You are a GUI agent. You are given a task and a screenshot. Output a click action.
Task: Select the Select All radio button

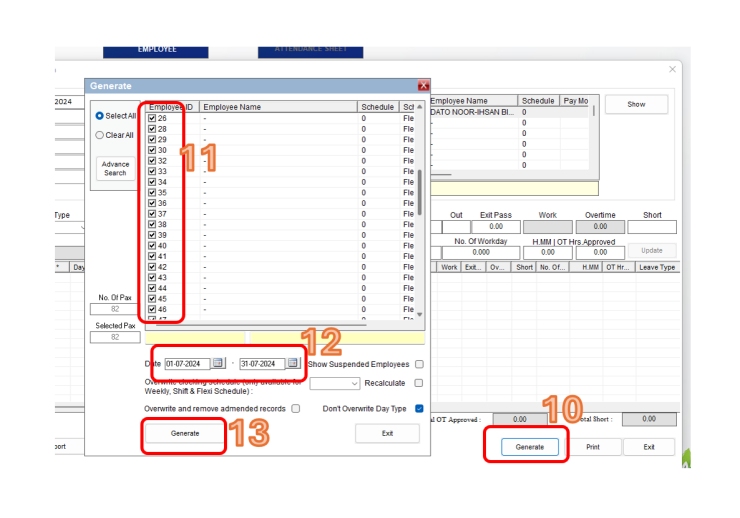pyautogui.click(x=99, y=116)
